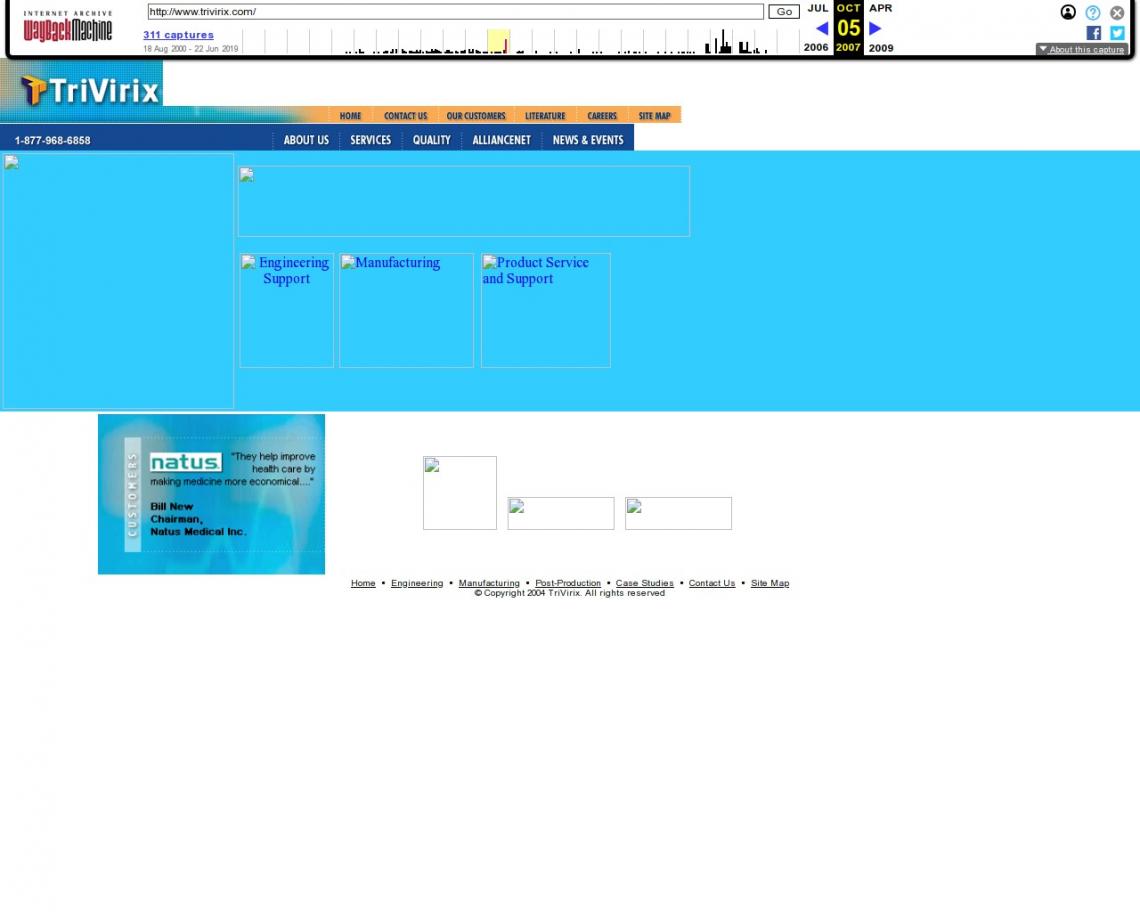Screen dimensions: 1140x912
Task: Open the footer Home link
Action: tap(363, 583)
